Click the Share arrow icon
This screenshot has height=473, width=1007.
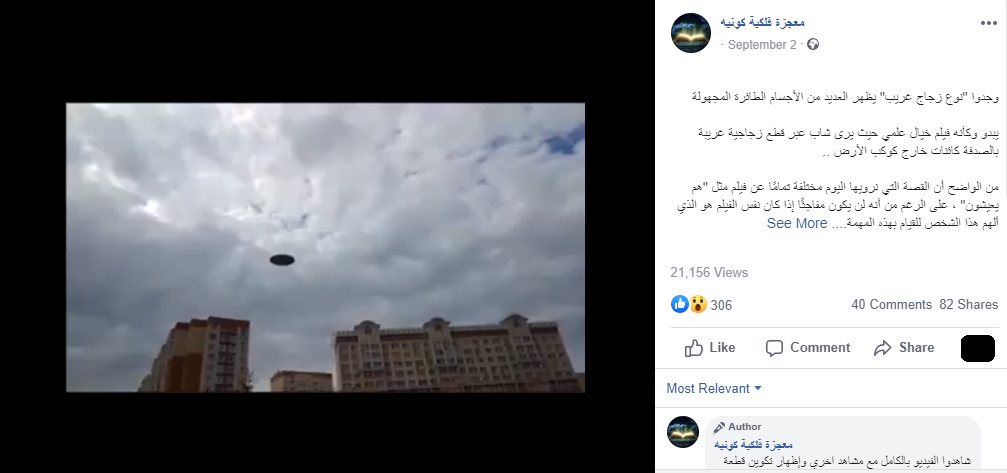point(882,348)
